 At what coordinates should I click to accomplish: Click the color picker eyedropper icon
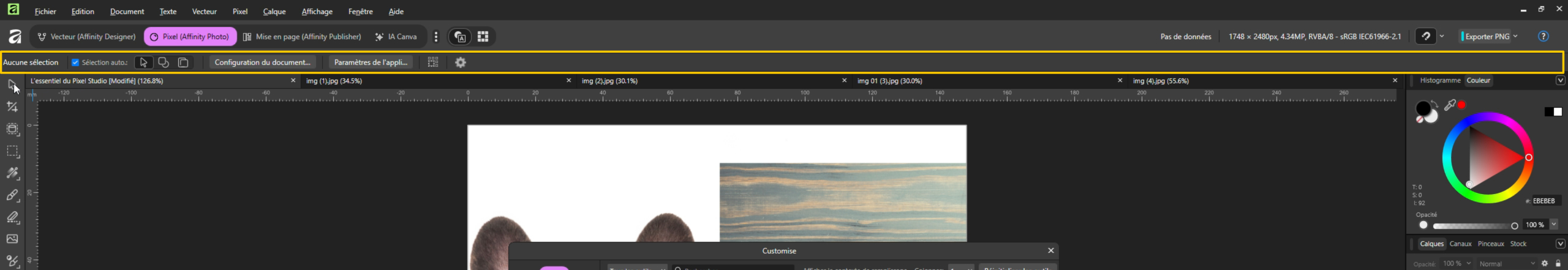tap(1449, 105)
